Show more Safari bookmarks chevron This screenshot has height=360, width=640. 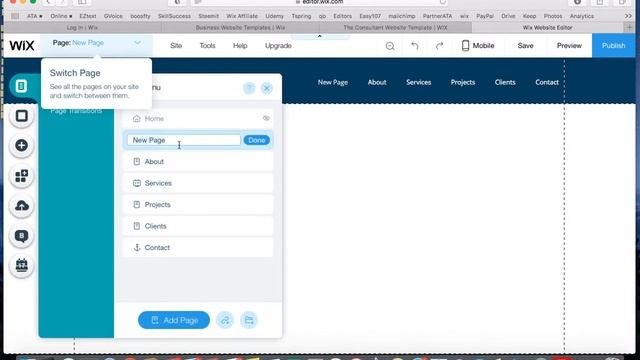click(x=628, y=16)
